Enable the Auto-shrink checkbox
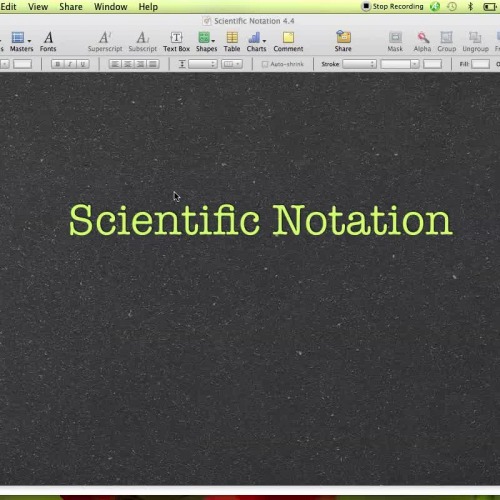 [x=265, y=64]
